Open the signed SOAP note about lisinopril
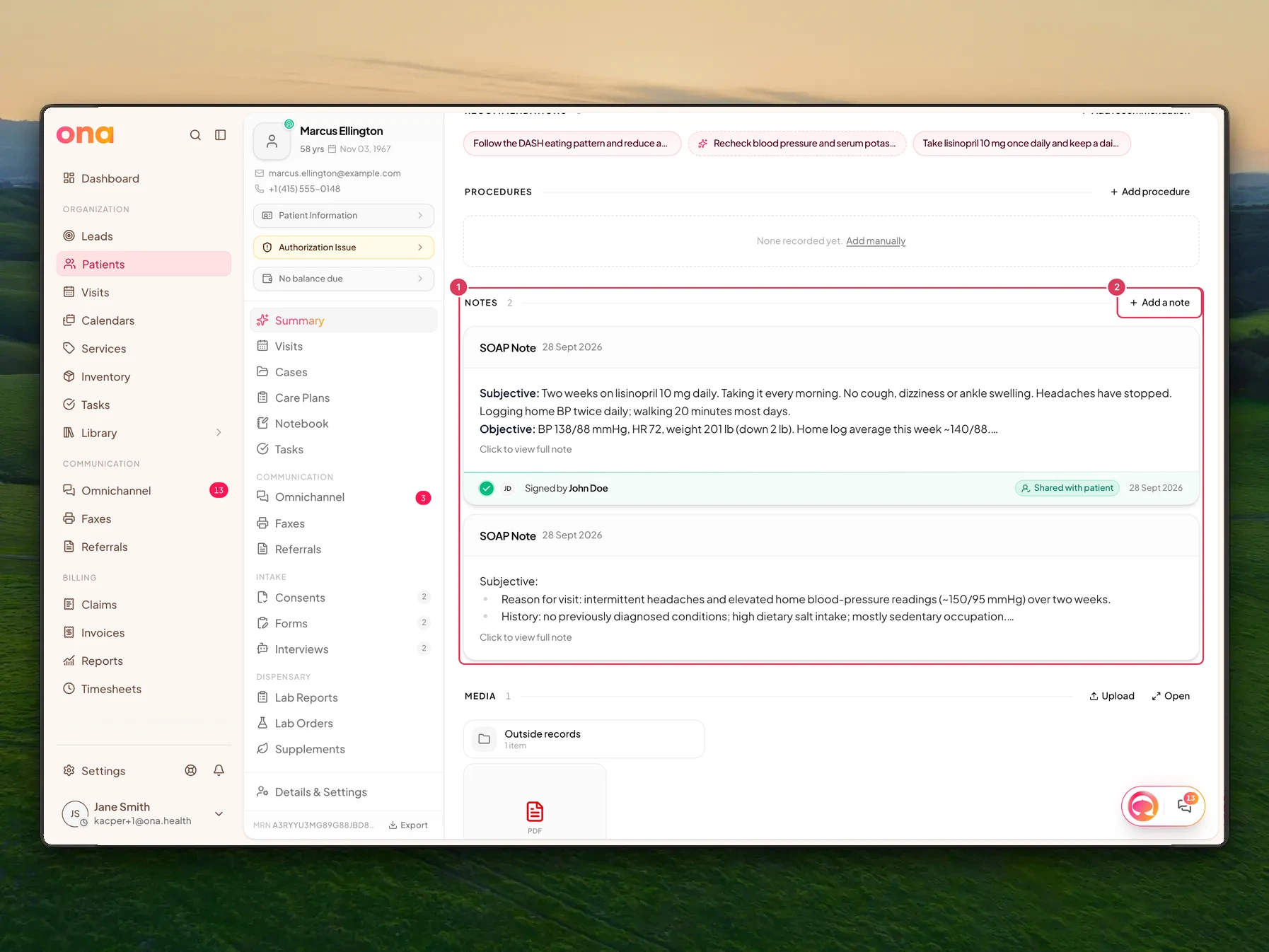The height and width of the screenshot is (952, 1269). (x=831, y=416)
